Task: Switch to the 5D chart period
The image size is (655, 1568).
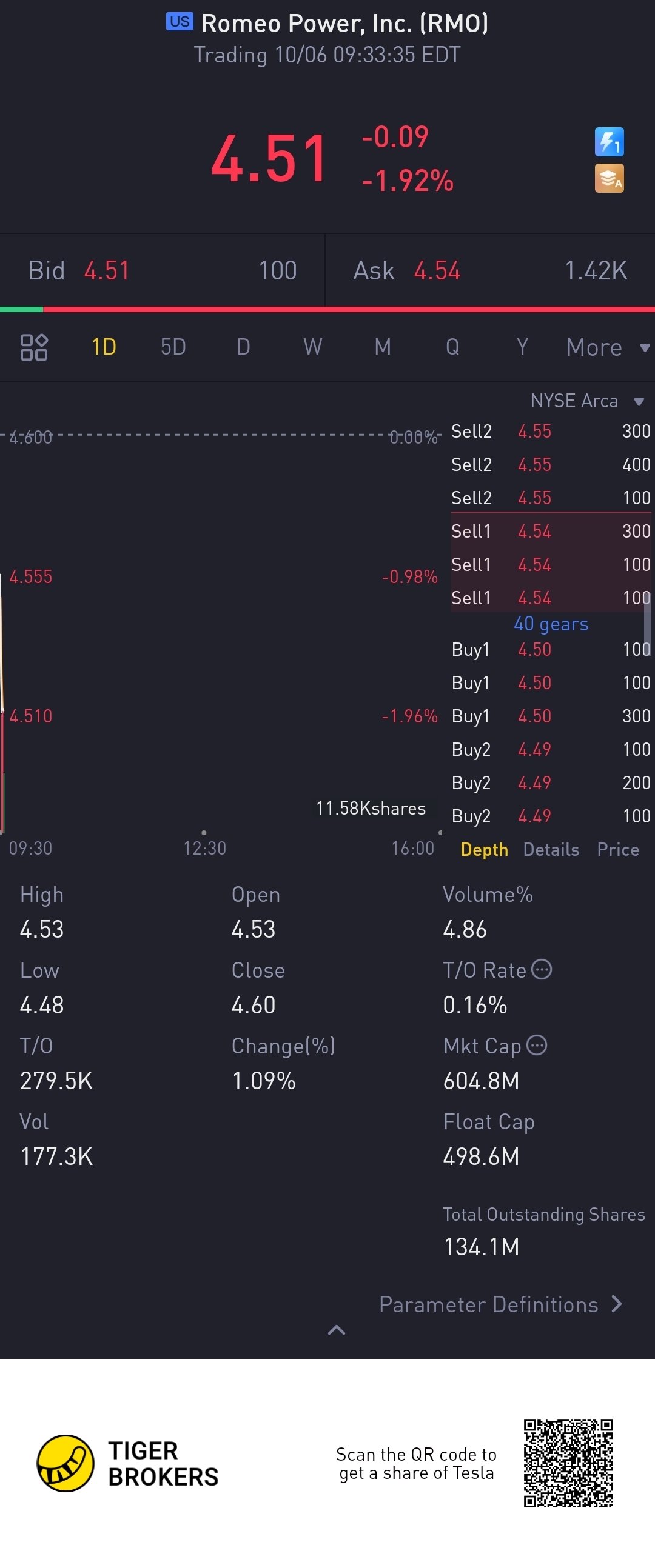Action: coord(173,347)
